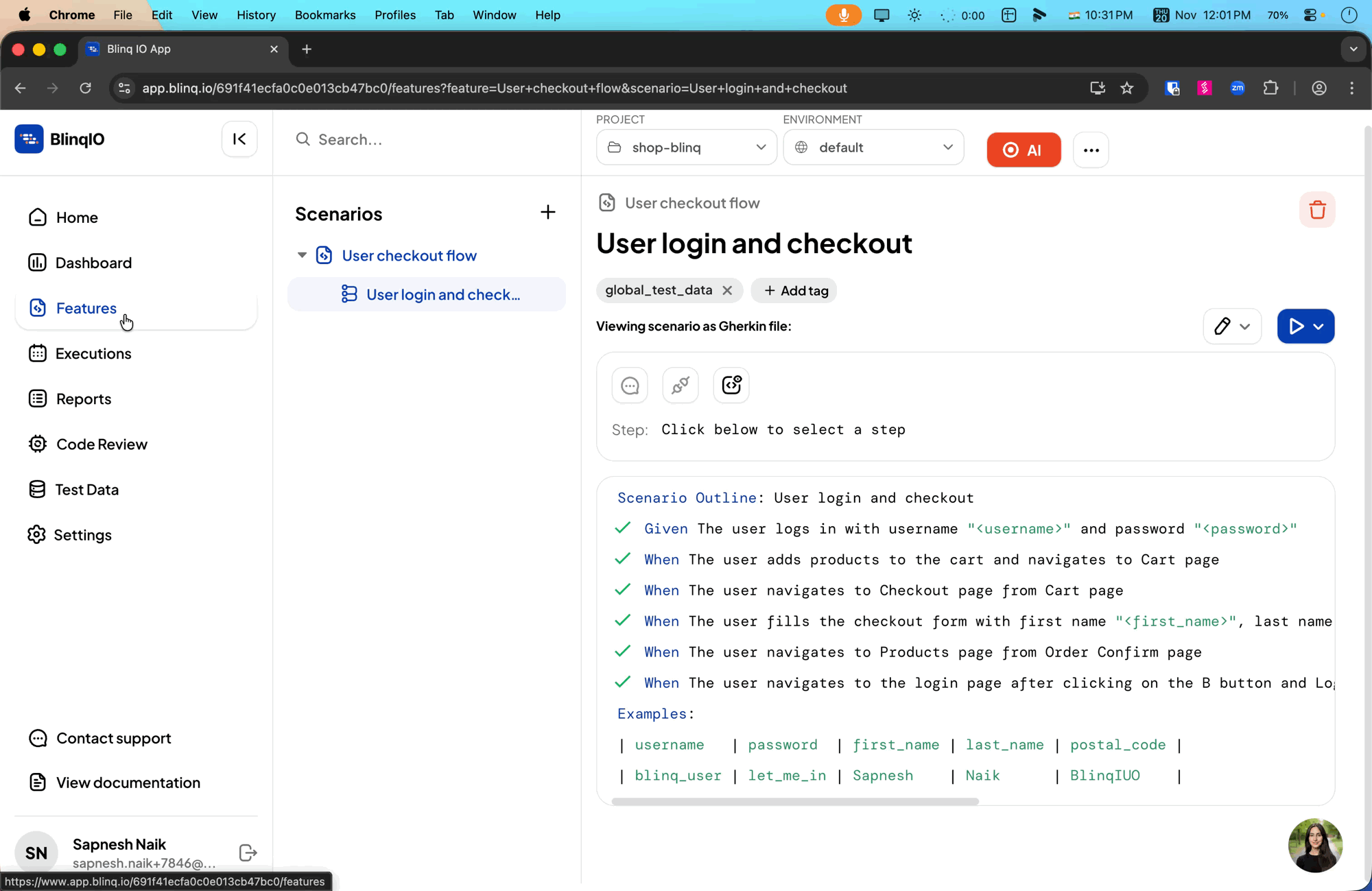
Task: Click the red AI record button
Action: [x=1024, y=150]
